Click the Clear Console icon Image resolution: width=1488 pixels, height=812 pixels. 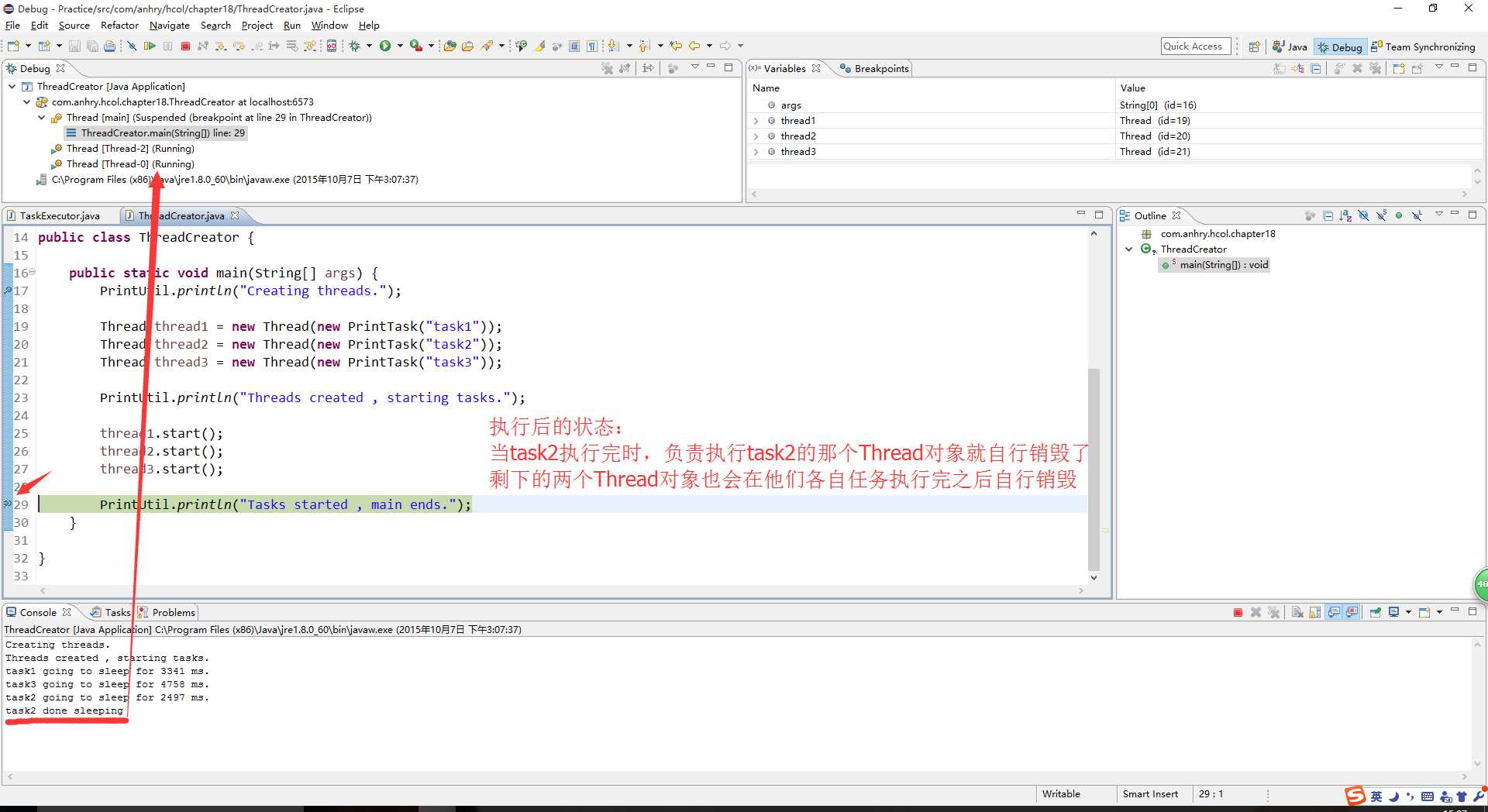1297,612
